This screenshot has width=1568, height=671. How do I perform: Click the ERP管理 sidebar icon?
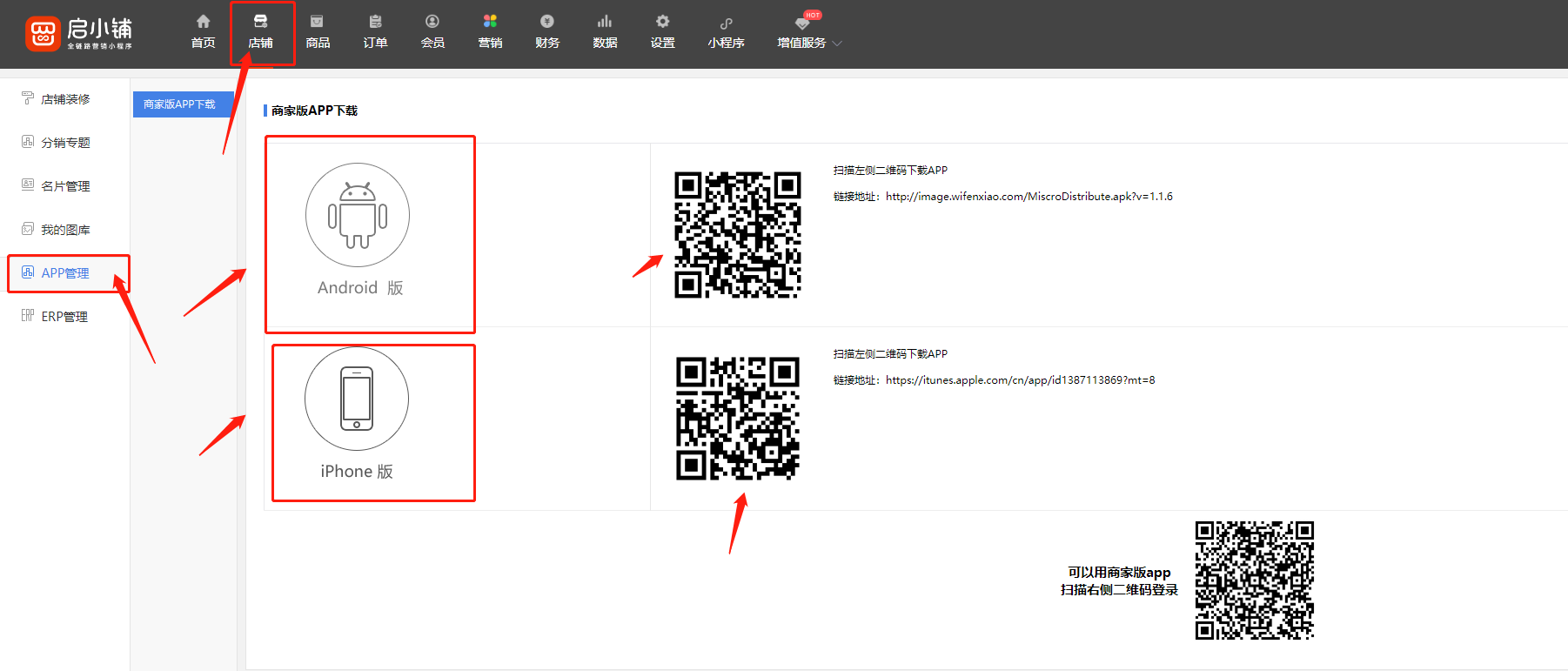tap(28, 316)
